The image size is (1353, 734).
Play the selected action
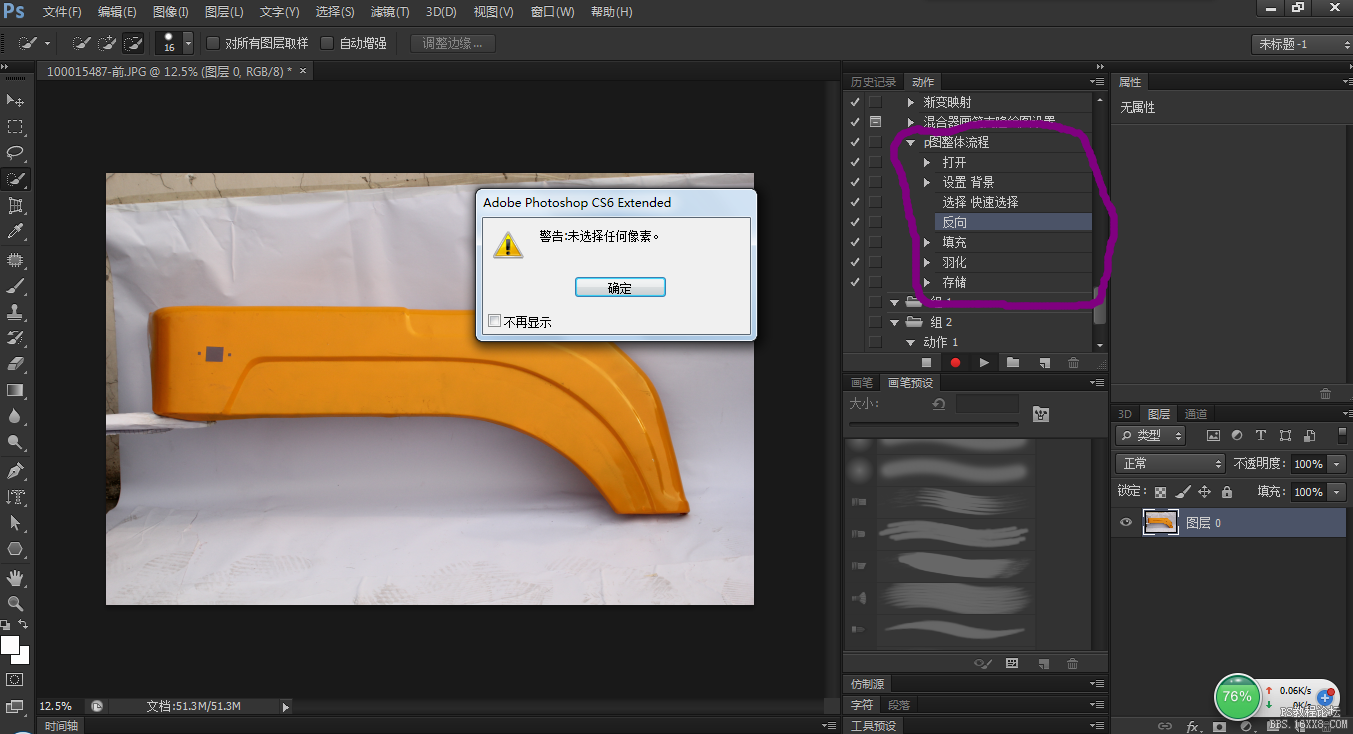(x=984, y=363)
